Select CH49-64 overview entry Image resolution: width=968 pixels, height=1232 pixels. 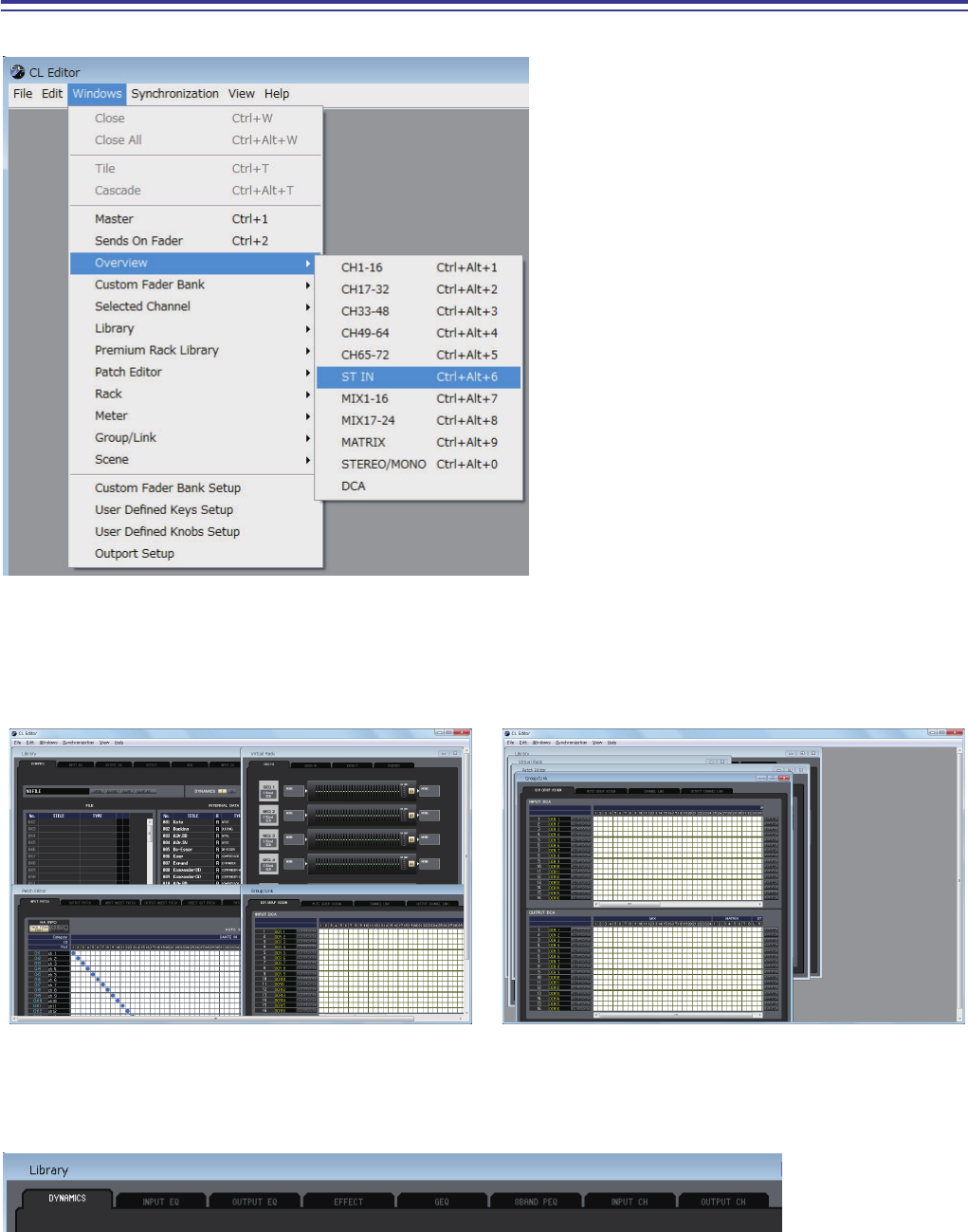pos(419,333)
